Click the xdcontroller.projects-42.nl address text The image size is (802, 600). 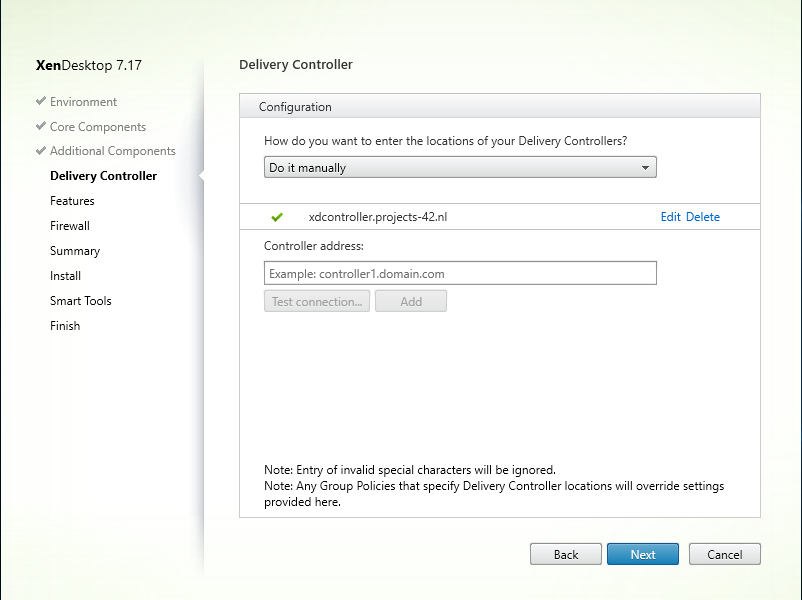pos(378,217)
